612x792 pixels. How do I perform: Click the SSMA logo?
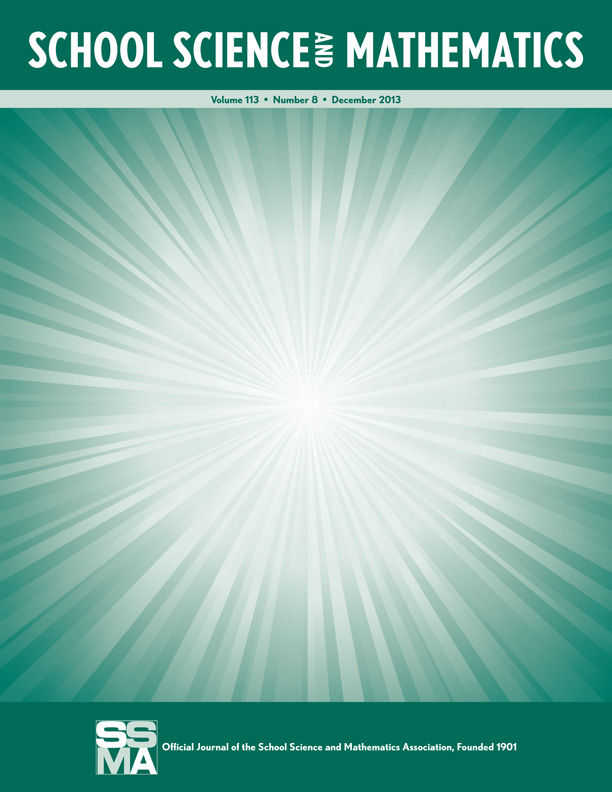pyautogui.click(x=127, y=748)
